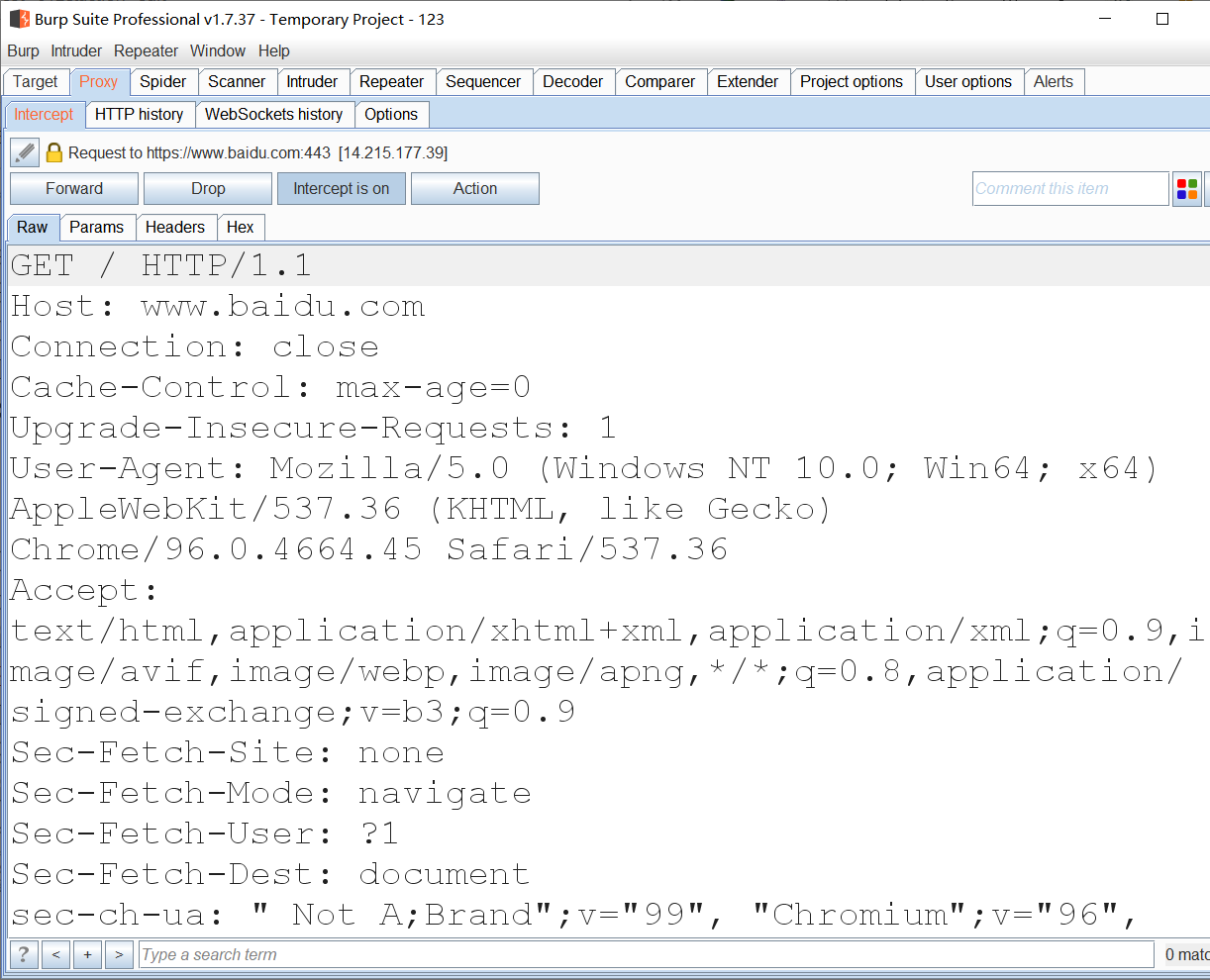Open the Repeater menu in menu bar
Image resolution: width=1210 pixels, height=980 pixels.
[146, 50]
